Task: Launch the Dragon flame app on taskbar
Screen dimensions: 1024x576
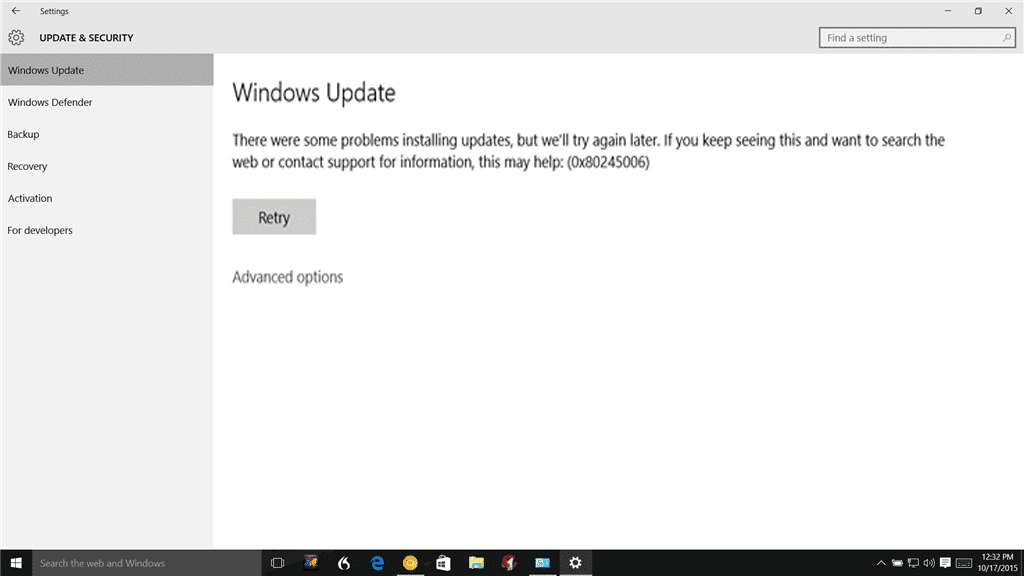Action: pyautogui.click(x=344, y=563)
